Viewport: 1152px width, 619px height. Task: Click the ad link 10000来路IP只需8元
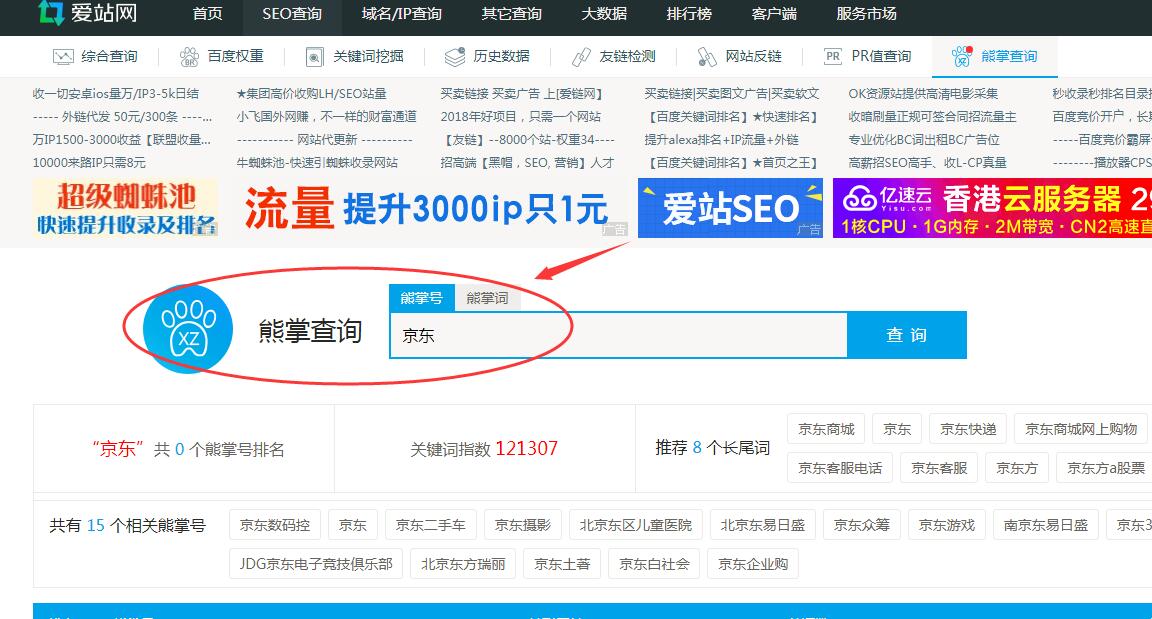(89, 162)
